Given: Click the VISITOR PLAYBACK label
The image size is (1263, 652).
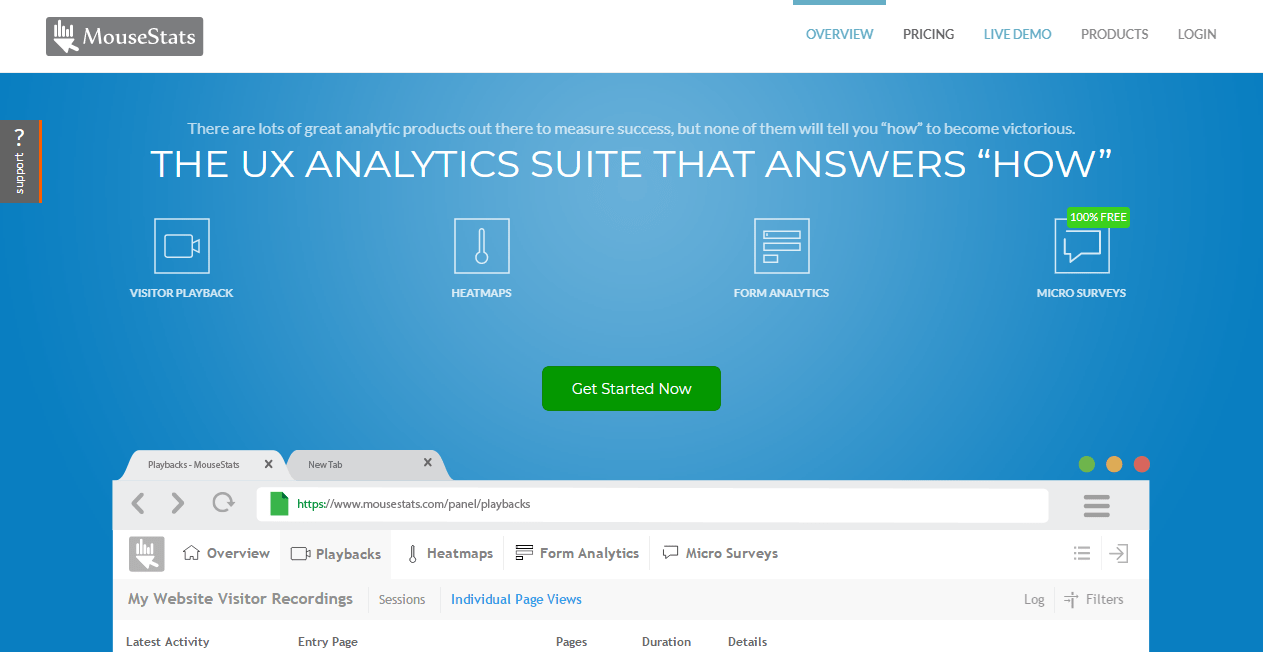Looking at the screenshot, I should click(x=182, y=293).
